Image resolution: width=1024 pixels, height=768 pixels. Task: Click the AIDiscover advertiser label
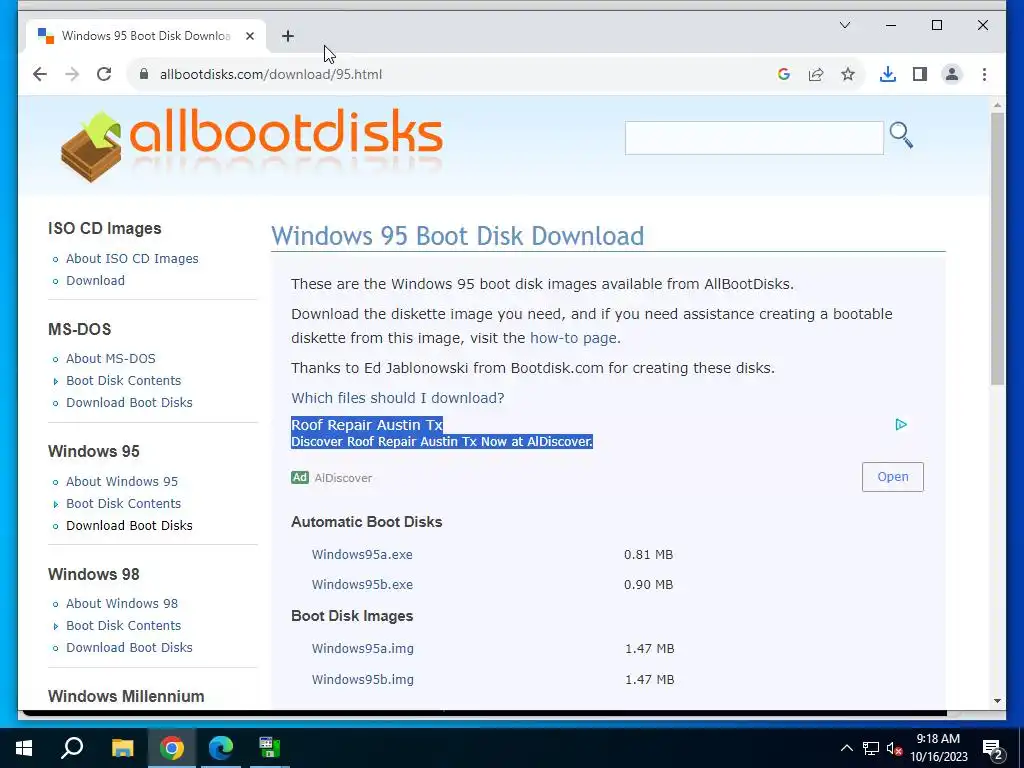(344, 478)
